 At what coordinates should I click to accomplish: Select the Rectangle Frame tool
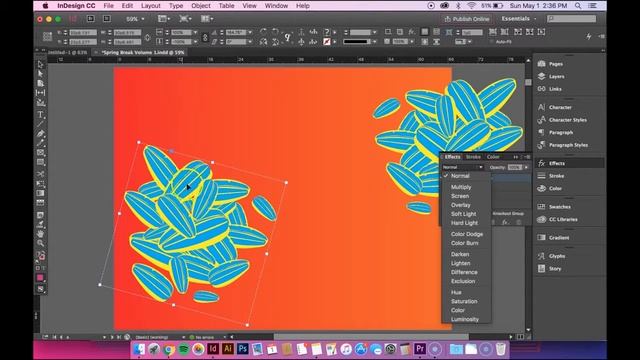[40, 153]
